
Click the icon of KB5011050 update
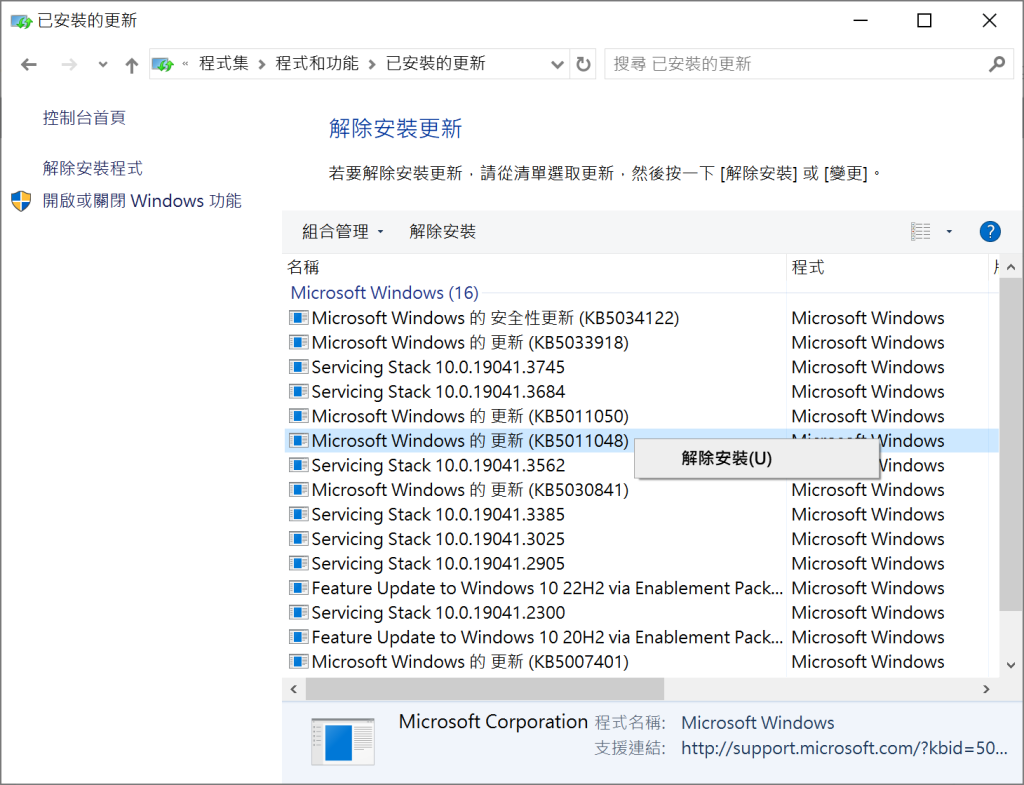[298, 416]
